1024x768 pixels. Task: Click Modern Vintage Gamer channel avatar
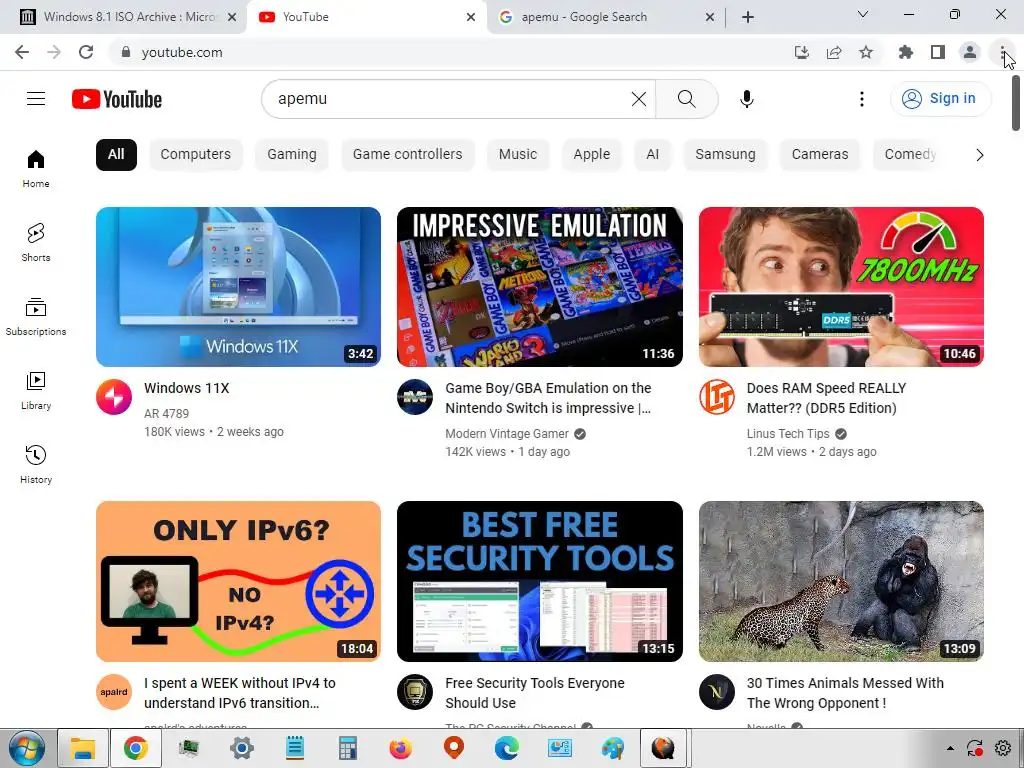pos(415,396)
